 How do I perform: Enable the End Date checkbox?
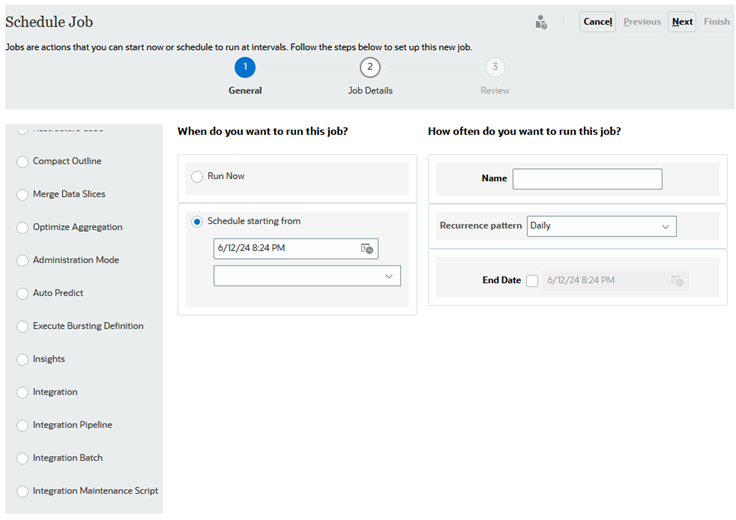click(x=532, y=281)
